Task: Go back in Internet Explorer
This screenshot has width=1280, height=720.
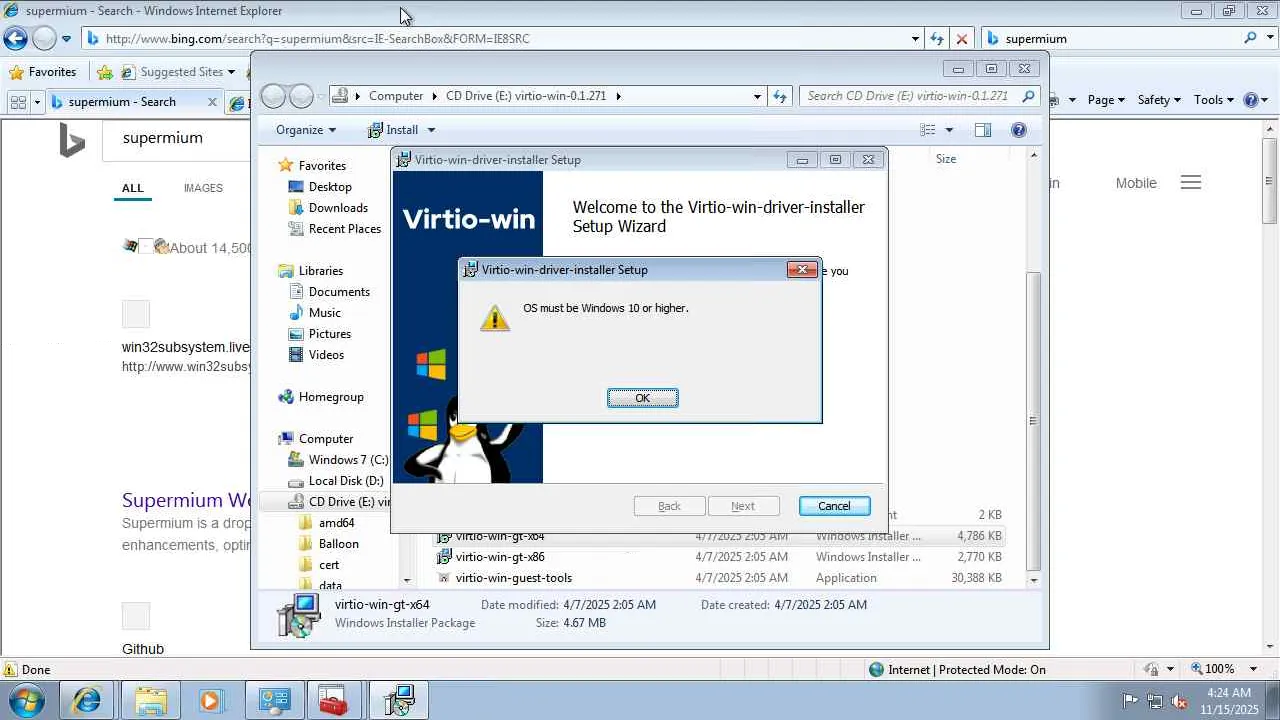Action: click(x=15, y=39)
